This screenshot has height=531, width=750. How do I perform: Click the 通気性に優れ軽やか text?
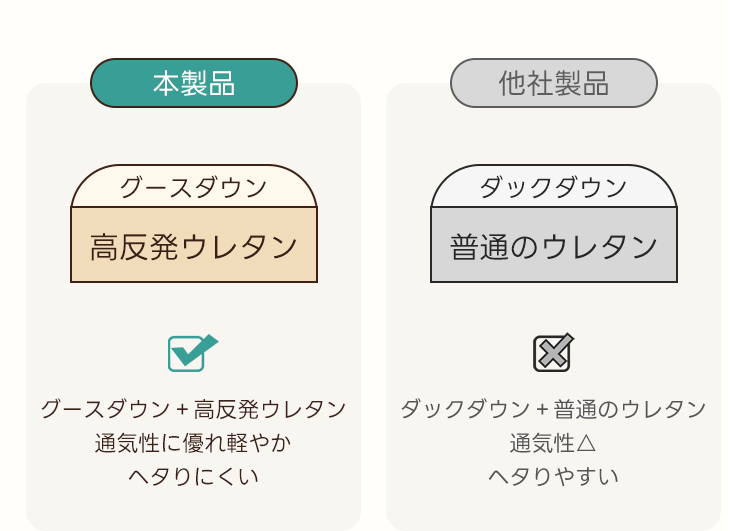pos(194,442)
